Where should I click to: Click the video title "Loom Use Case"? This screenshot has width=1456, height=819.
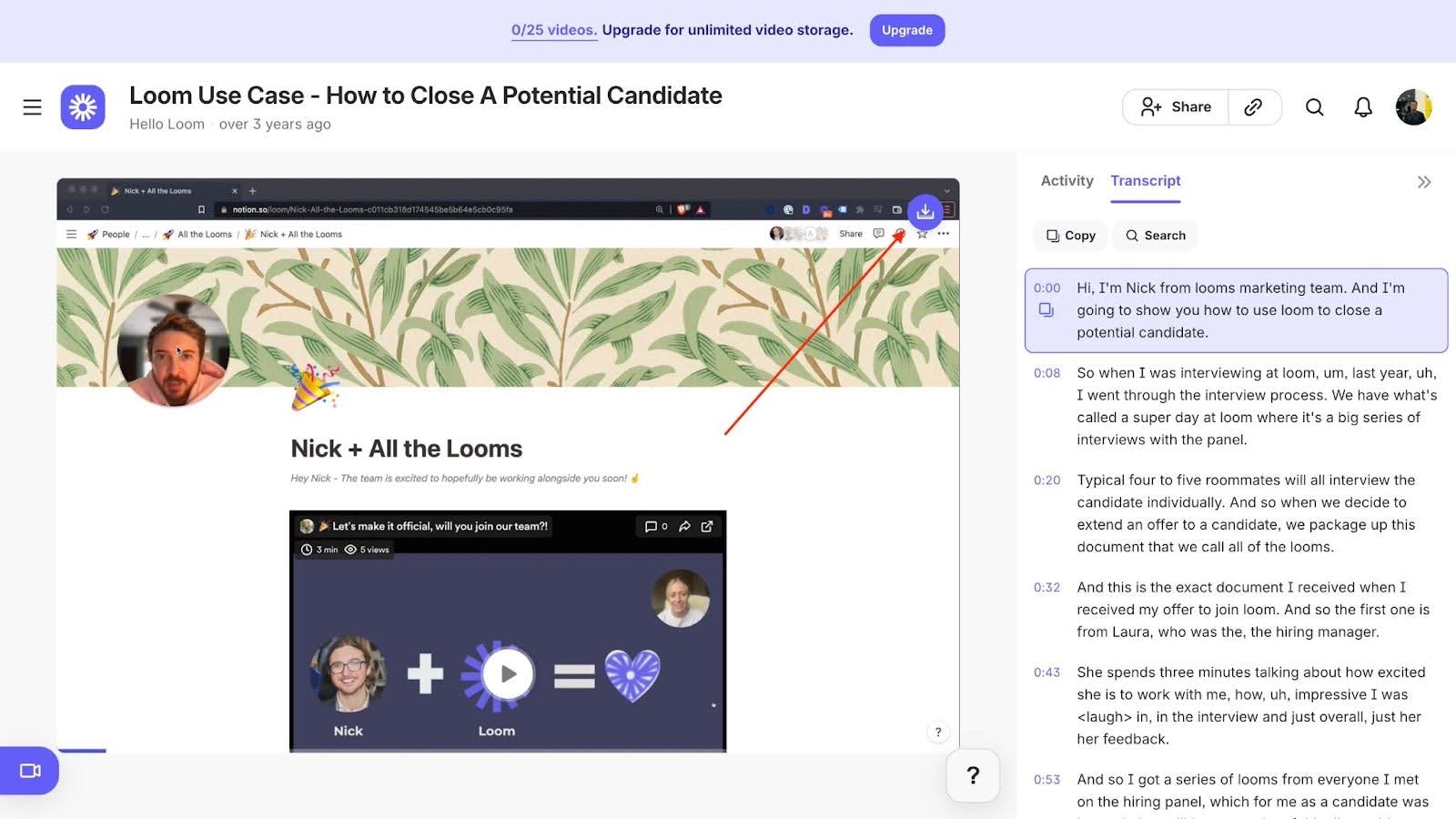click(x=426, y=96)
